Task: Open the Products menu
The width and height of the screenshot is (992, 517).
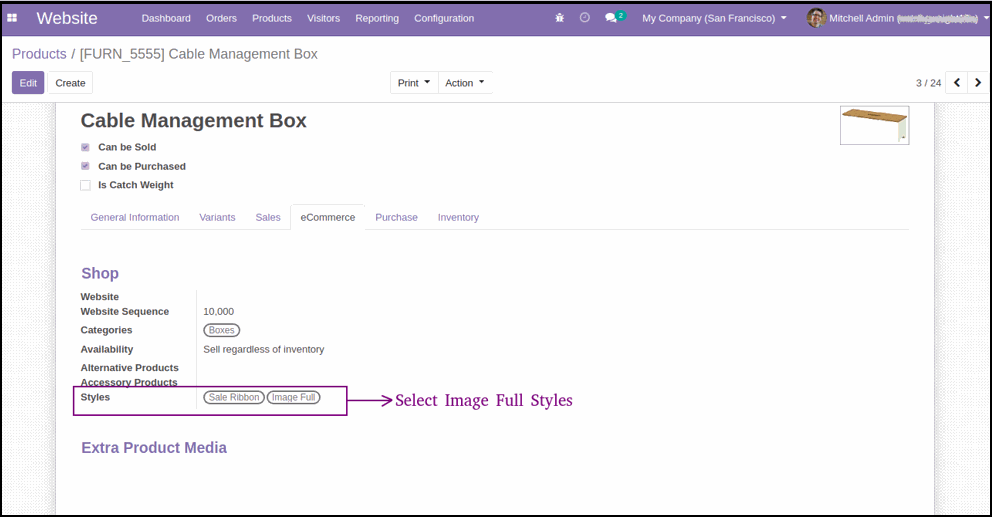Action: point(272,18)
